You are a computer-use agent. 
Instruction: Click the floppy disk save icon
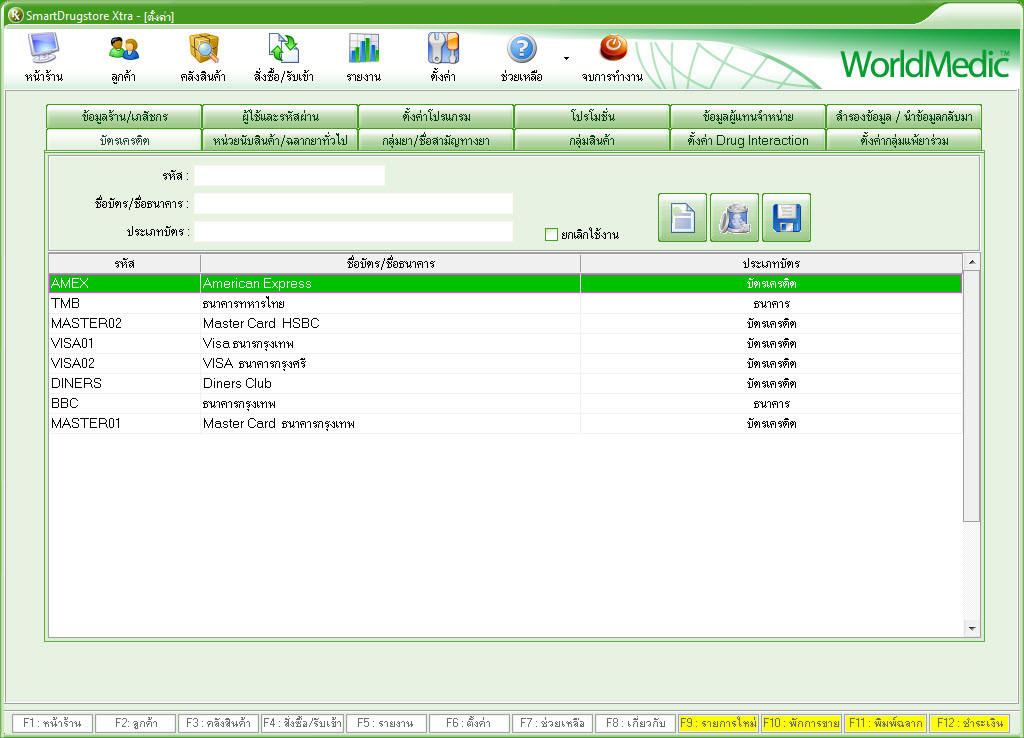pyautogui.click(x=786, y=218)
